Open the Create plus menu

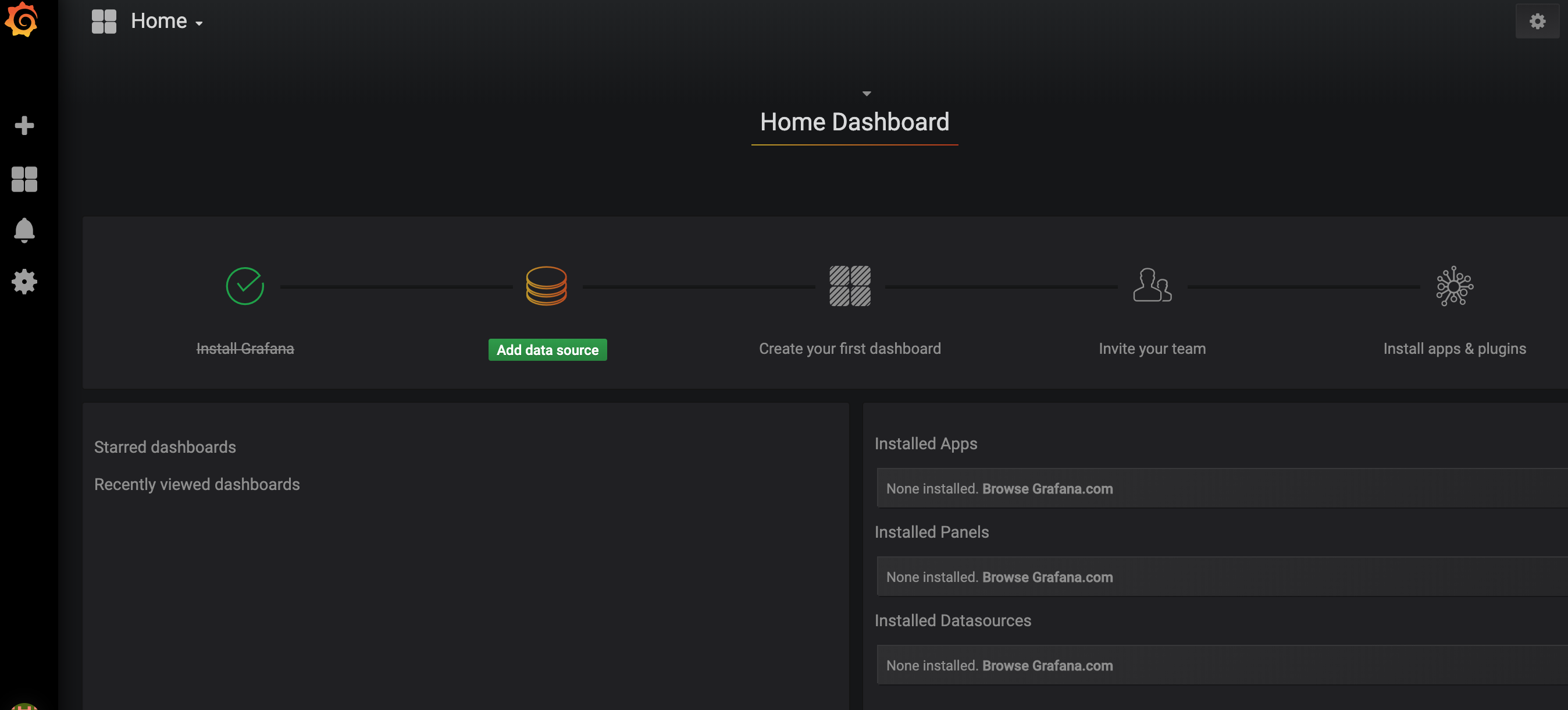pyautogui.click(x=24, y=126)
